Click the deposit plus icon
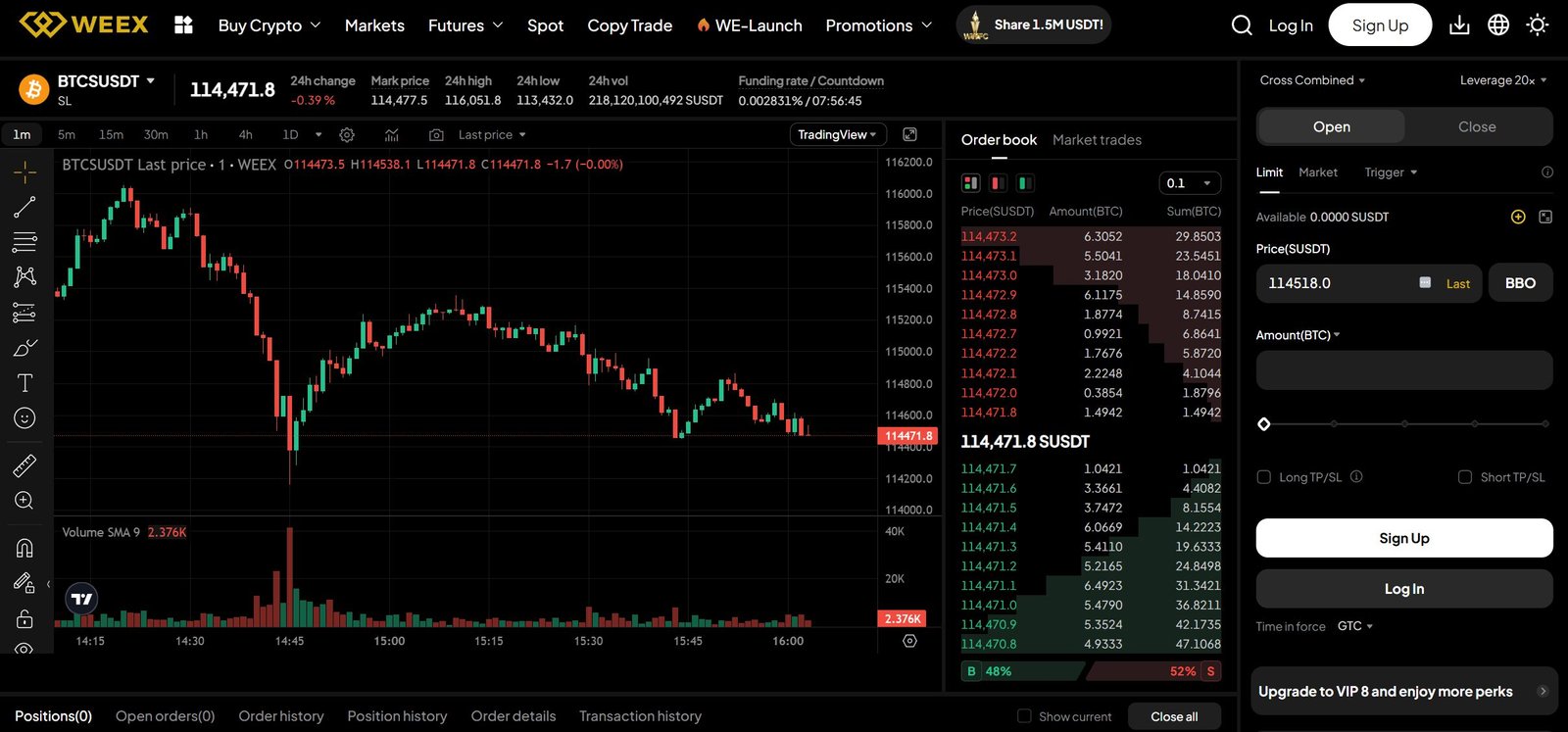 coord(1518,217)
